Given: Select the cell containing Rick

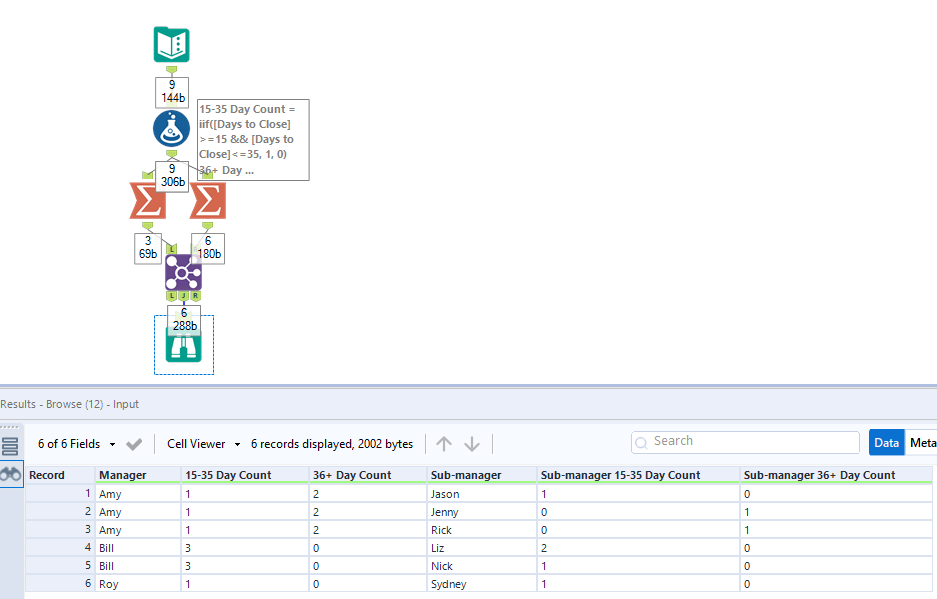Looking at the screenshot, I should 482,530.
